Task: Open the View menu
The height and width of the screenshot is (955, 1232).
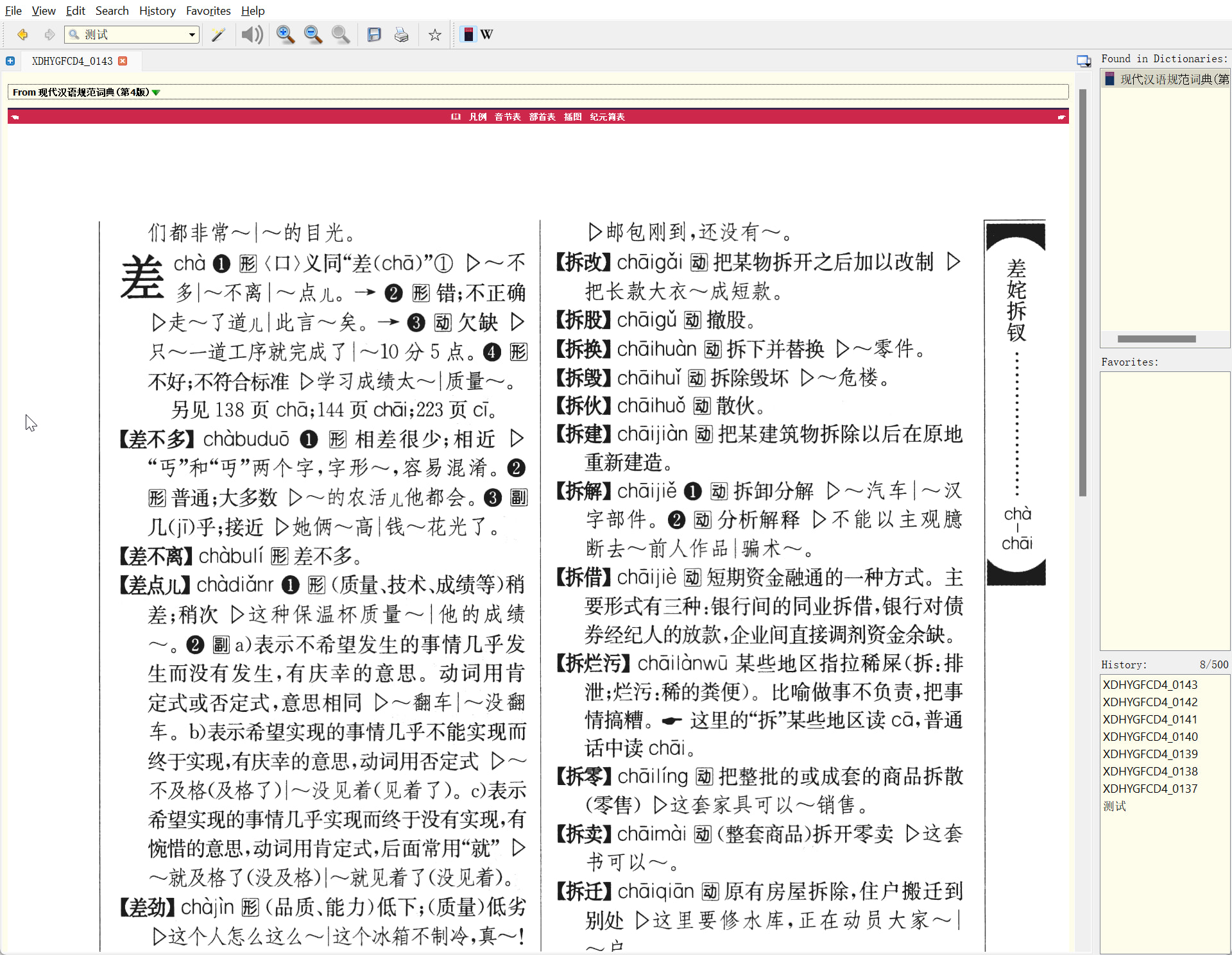Action: click(x=44, y=11)
